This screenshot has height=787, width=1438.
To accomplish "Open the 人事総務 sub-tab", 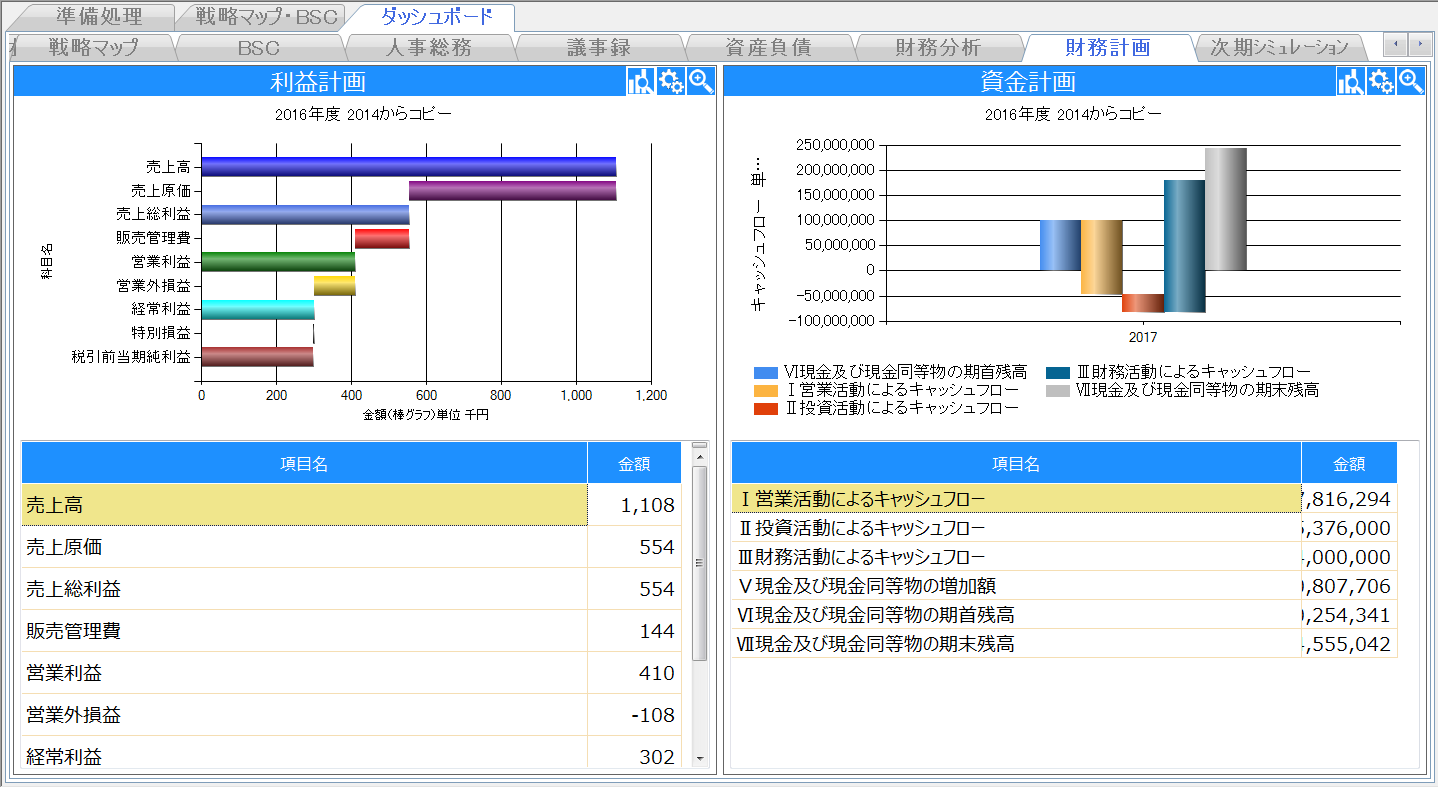I will [428, 47].
